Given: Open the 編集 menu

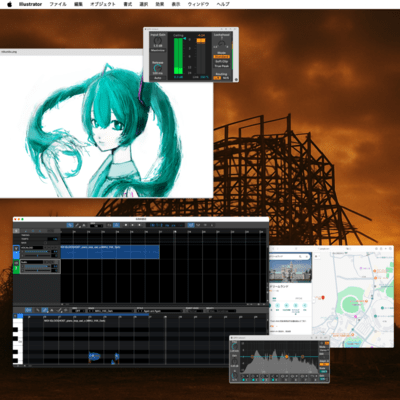Looking at the screenshot, I should pos(78,4).
